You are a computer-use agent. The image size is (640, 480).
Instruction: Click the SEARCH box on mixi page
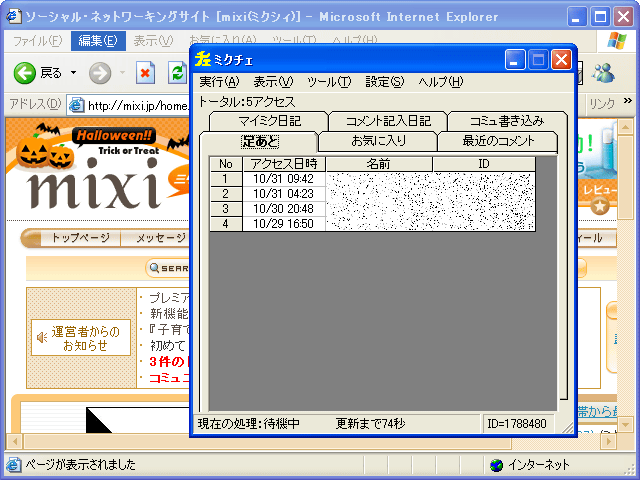[x=168, y=268]
